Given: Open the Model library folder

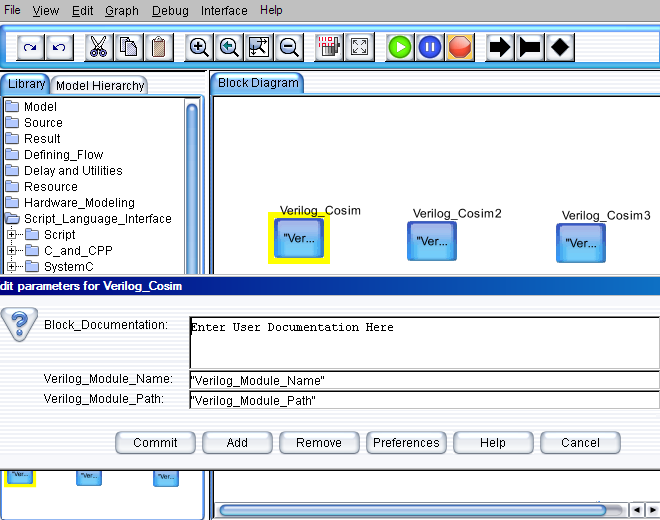Looking at the screenshot, I should coord(31,107).
